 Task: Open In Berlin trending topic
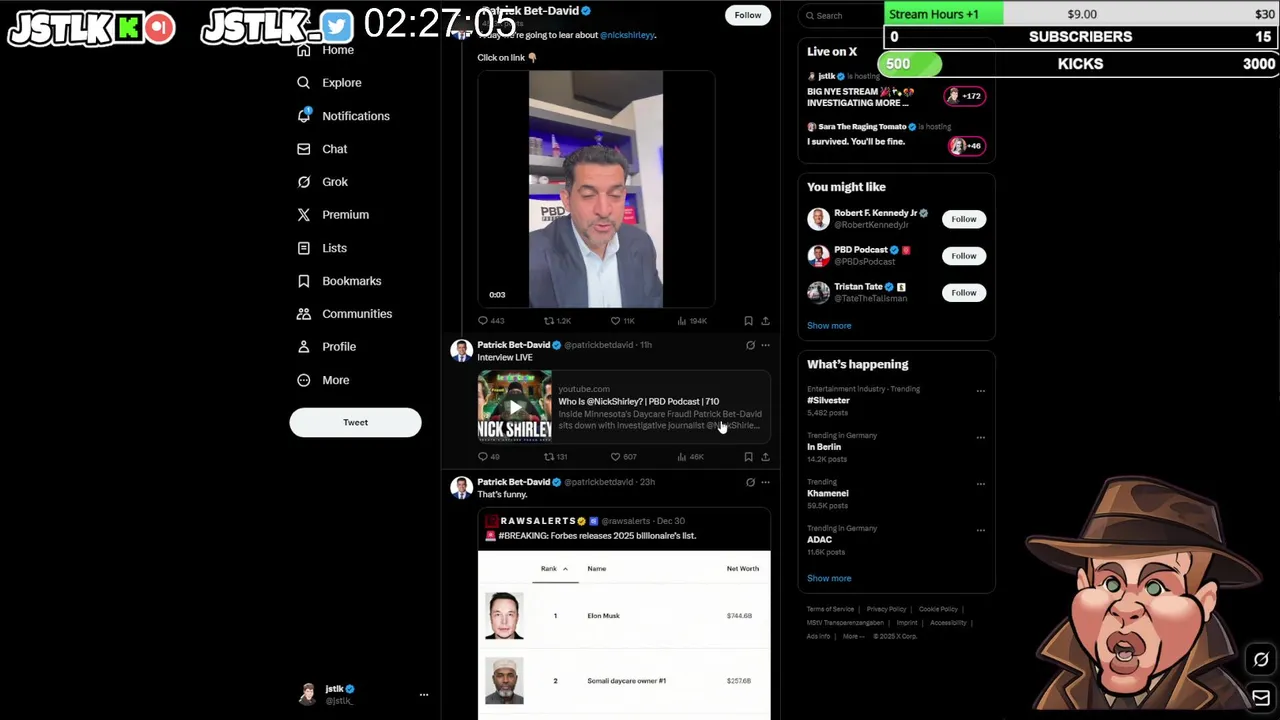(824, 447)
